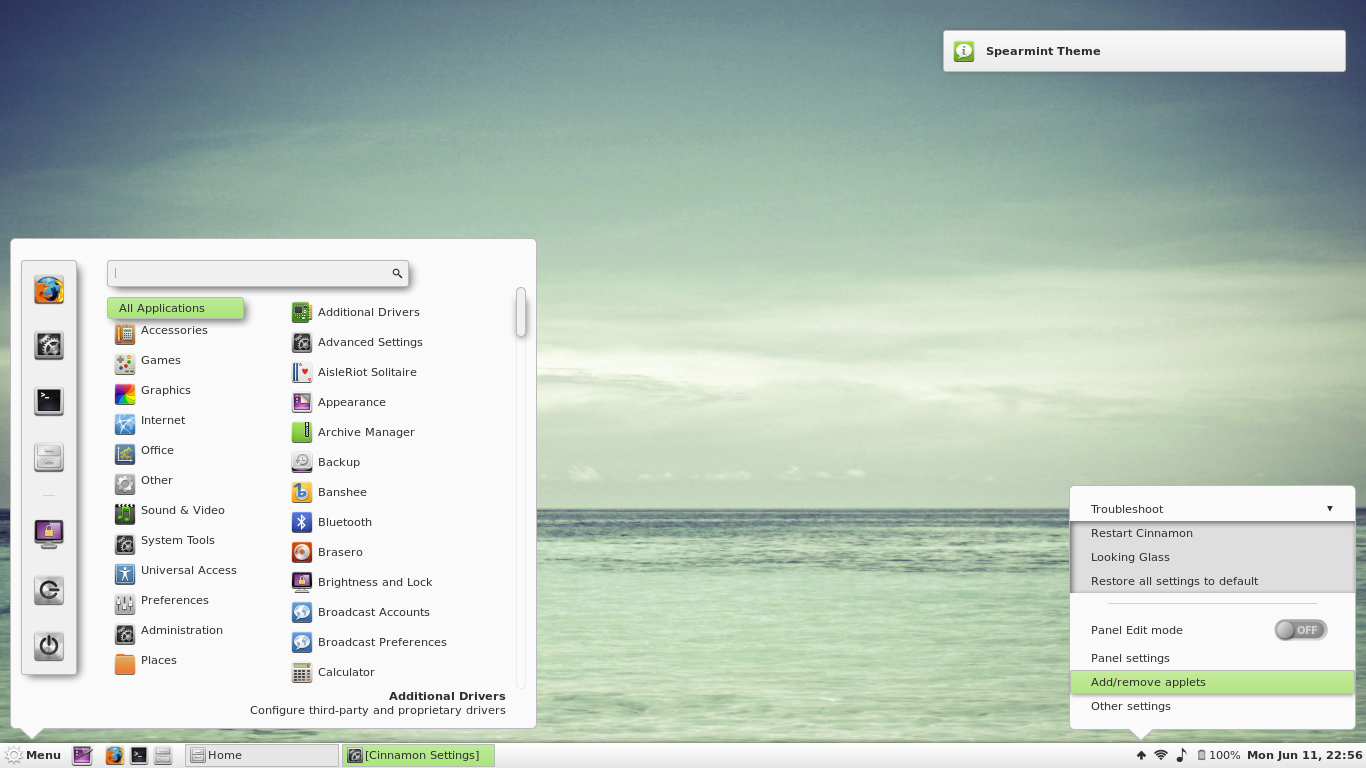Click the Shutdown power icon in sidebar

pyautogui.click(x=49, y=645)
